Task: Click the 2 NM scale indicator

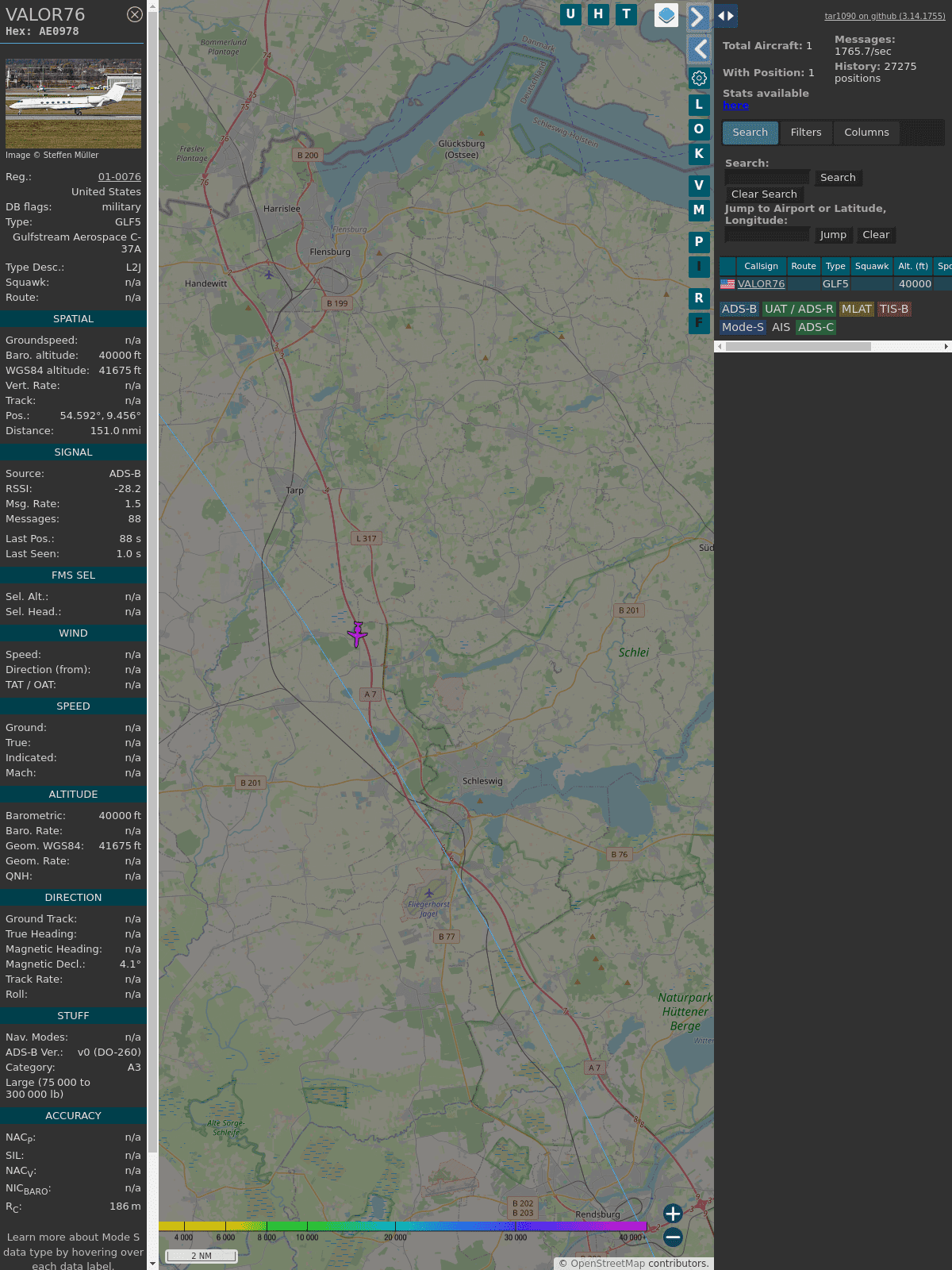Action: pyautogui.click(x=202, y=1256)
